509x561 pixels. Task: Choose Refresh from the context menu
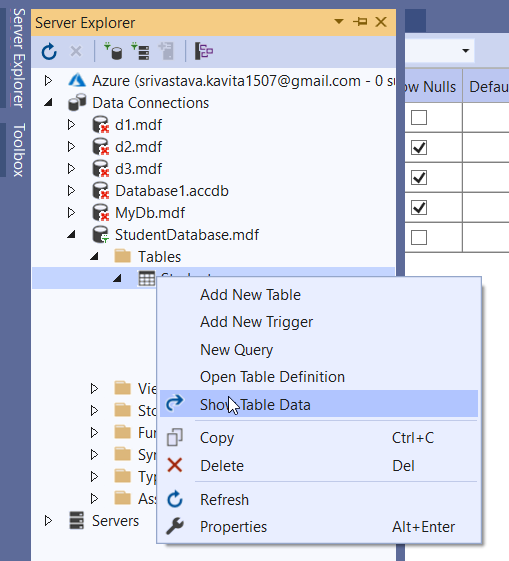click(x=319, y=499)
